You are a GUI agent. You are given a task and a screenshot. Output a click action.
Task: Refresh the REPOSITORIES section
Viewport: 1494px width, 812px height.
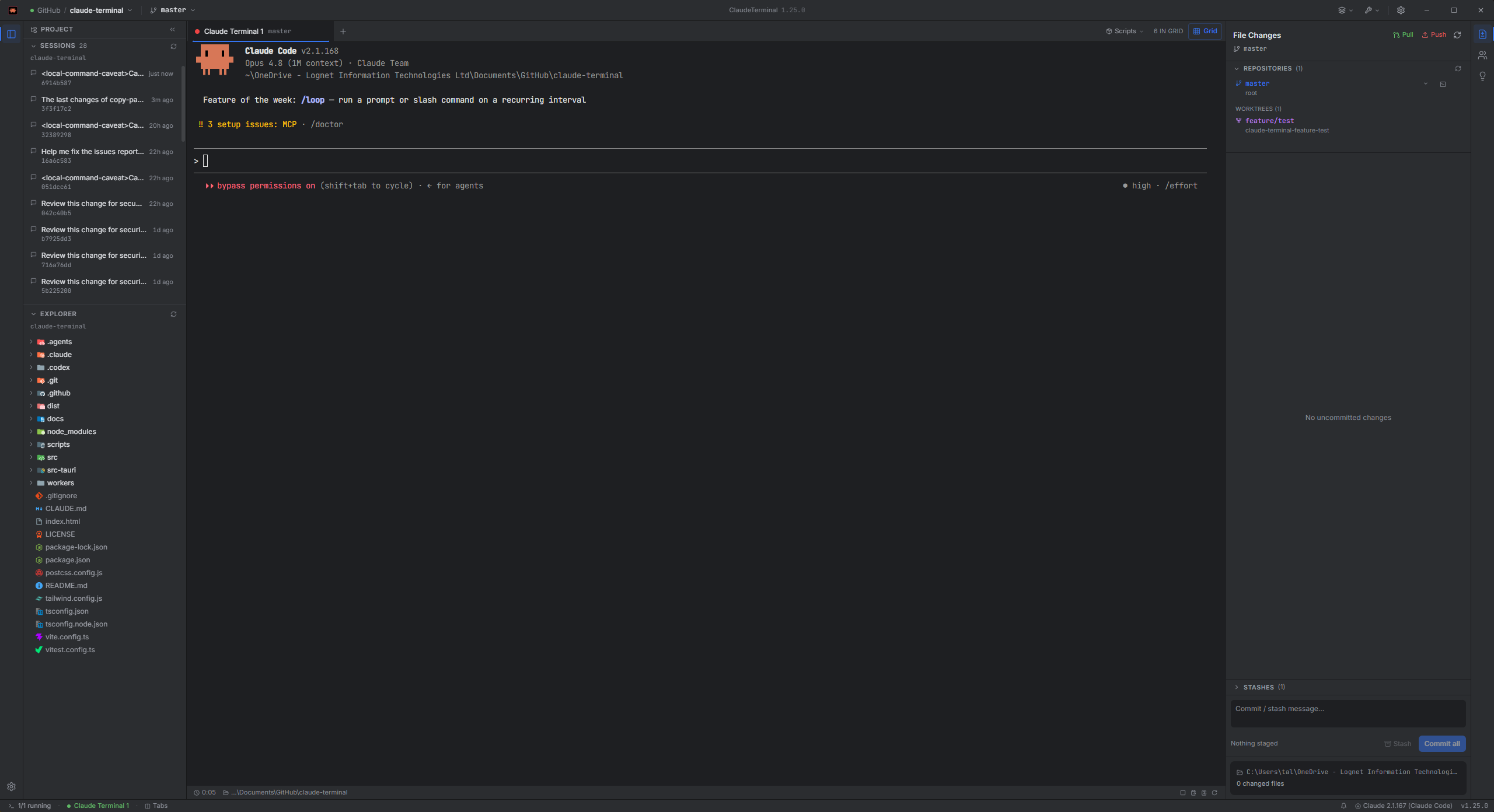pyautogui.click(x=1458, y=69)
